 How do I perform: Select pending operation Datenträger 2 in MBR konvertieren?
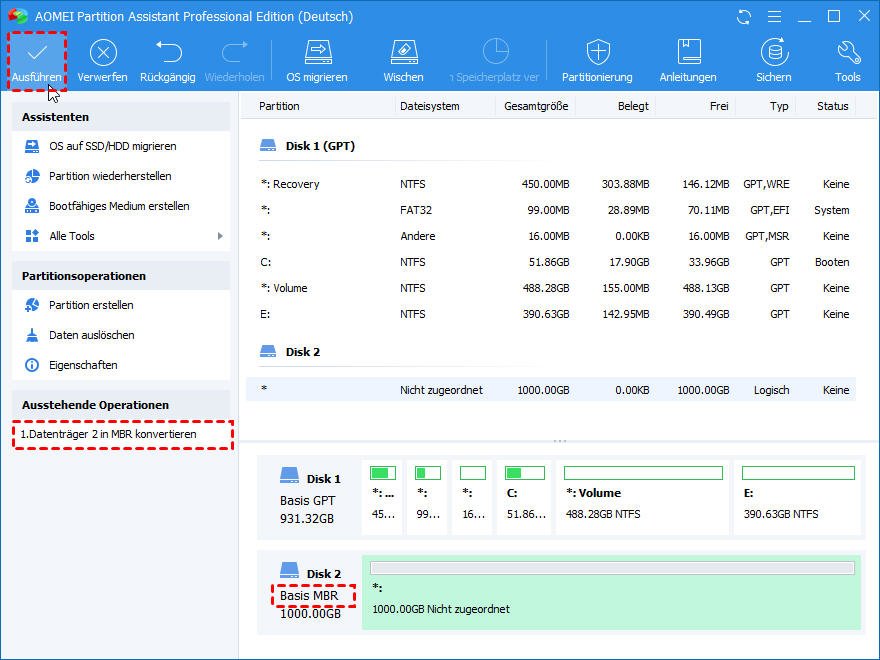109,435
